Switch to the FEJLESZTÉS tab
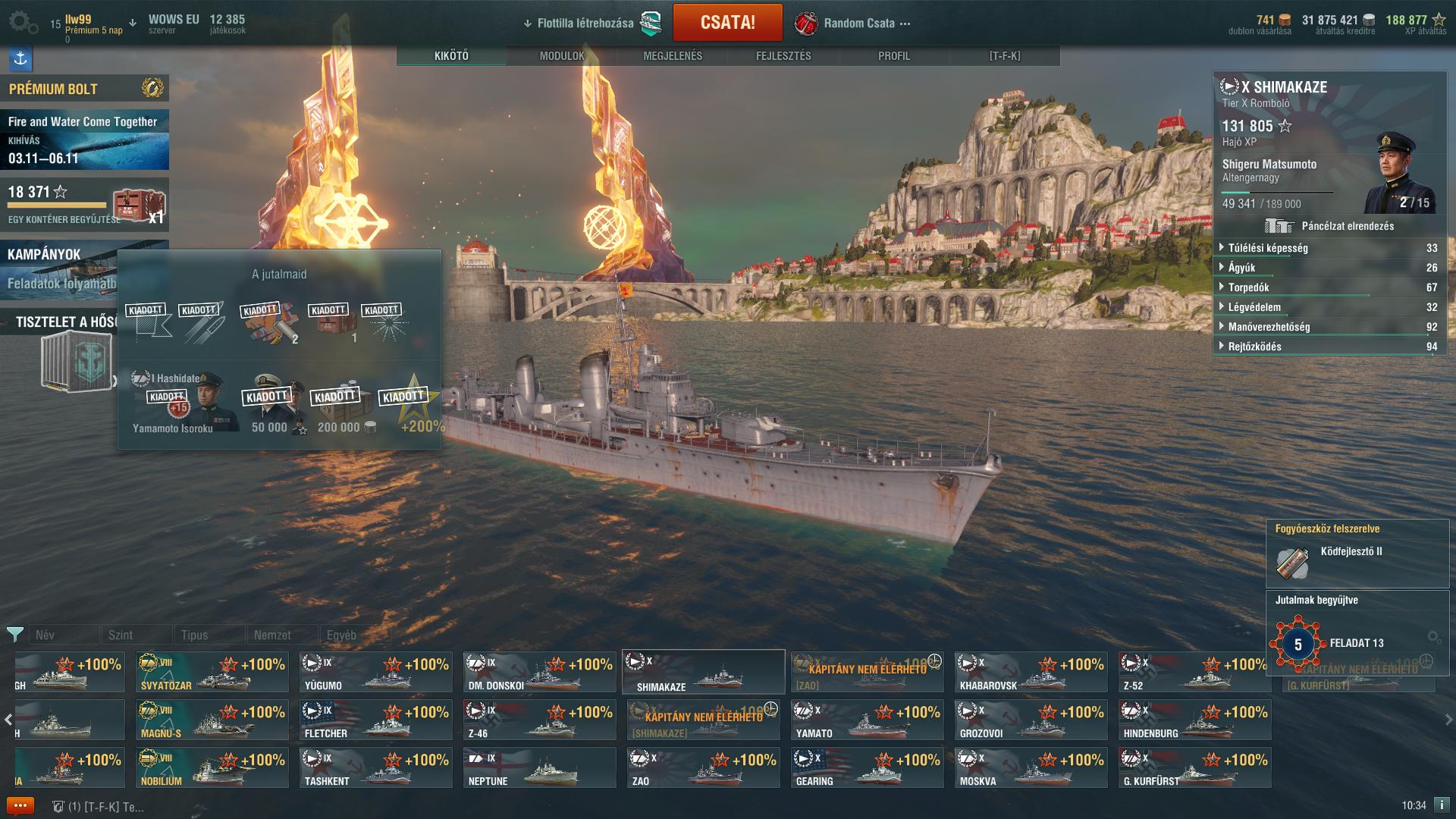The image size is (1456, 819). (783, 56)
